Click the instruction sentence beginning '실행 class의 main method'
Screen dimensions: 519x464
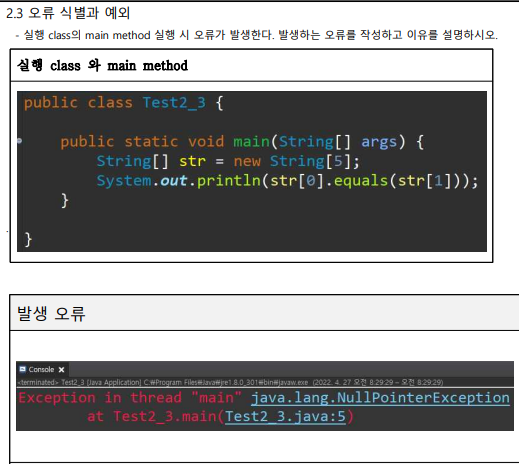261,35
